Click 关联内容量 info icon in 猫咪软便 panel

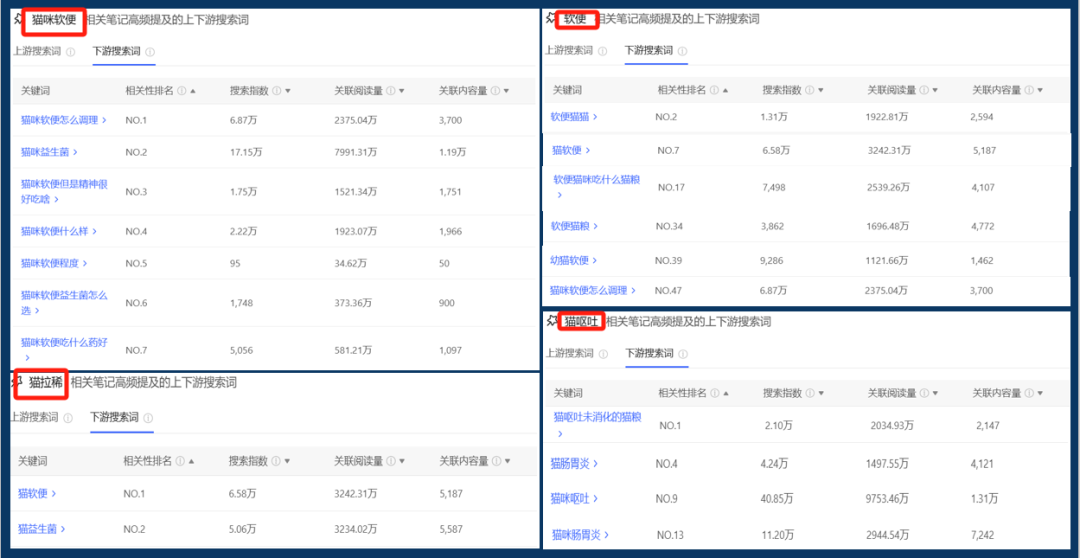pyautogui.click(x=496, y=91)
